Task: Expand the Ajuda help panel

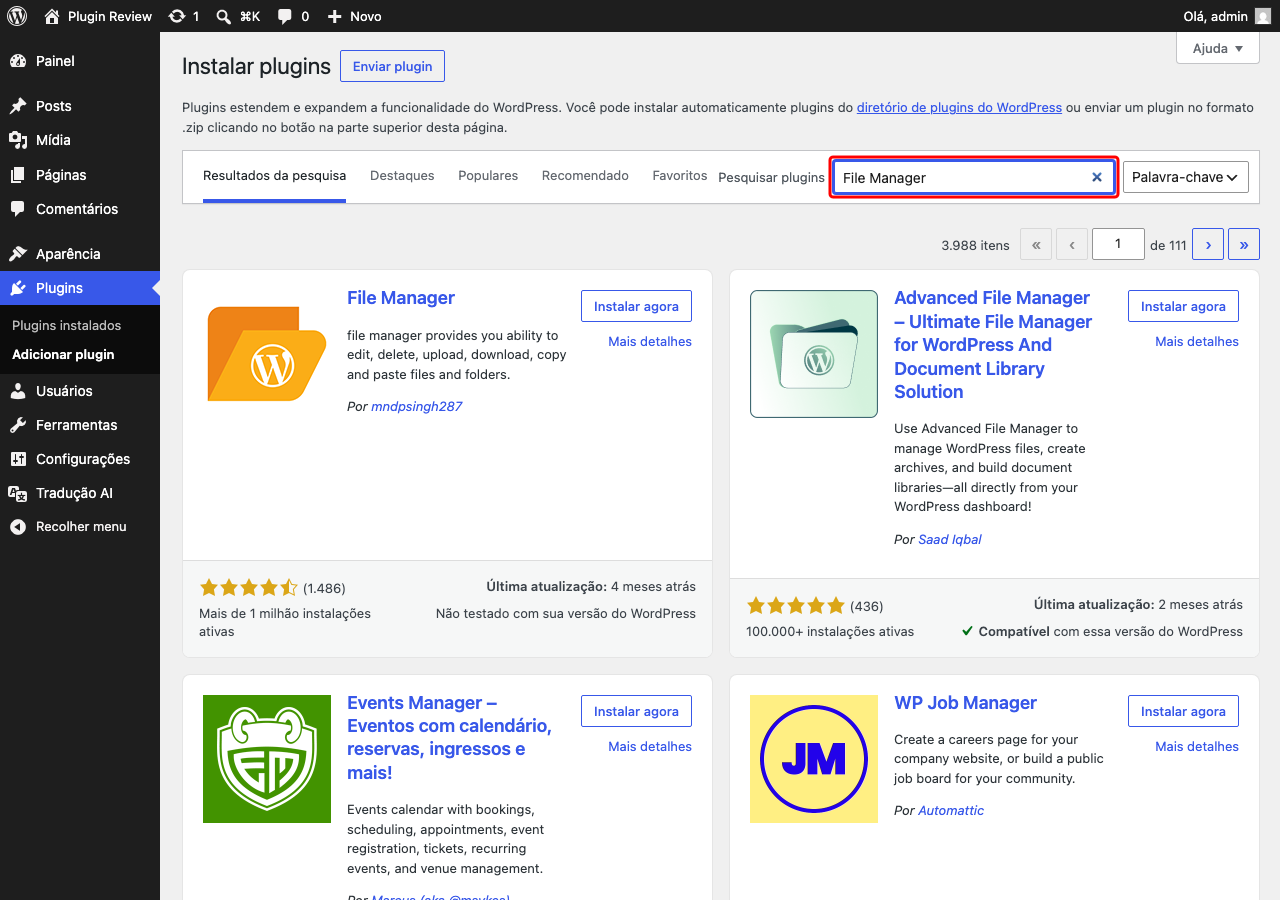Action: [1218, 48]
